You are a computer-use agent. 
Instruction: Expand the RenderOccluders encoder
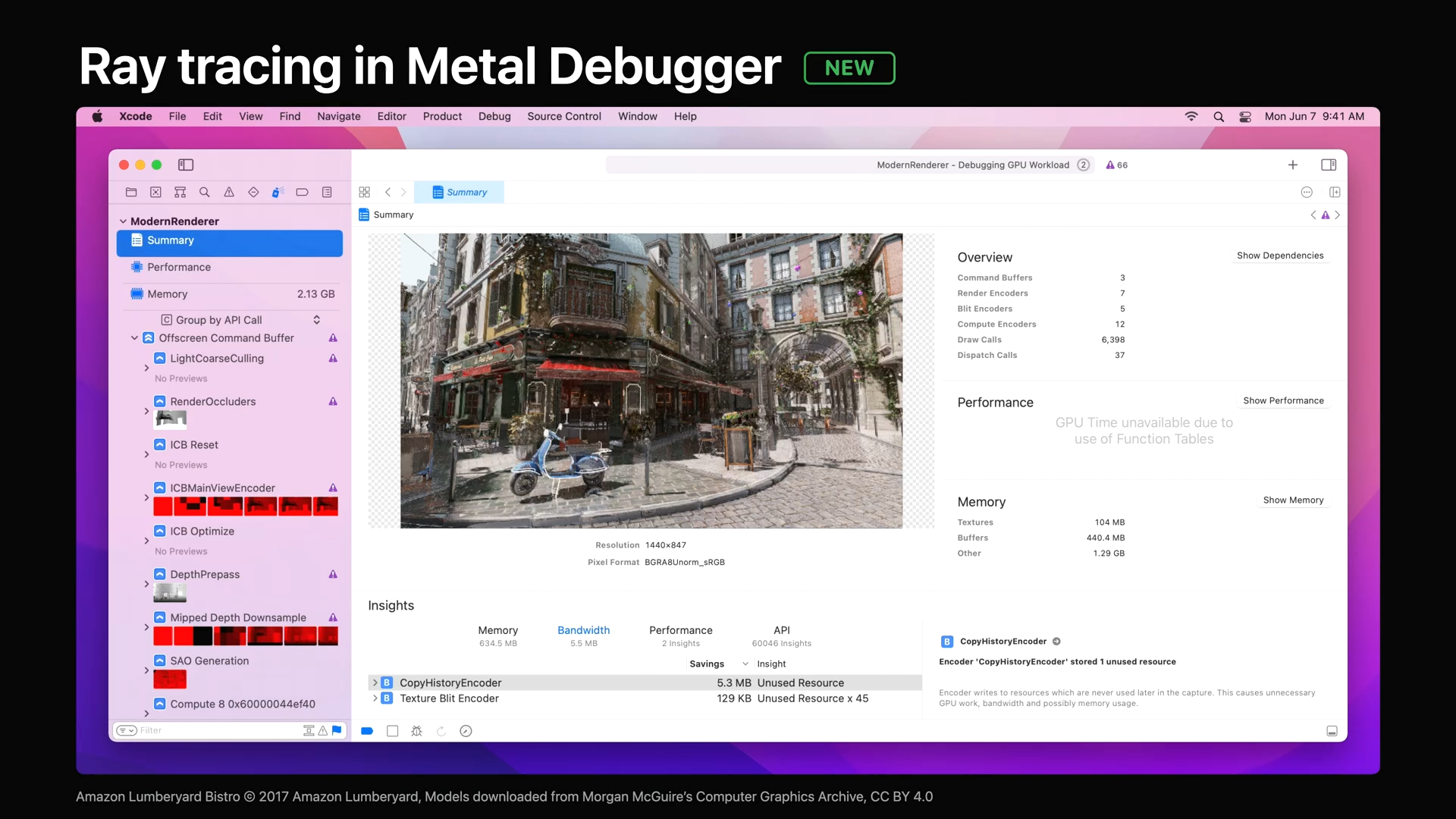(x=146, y=411)
